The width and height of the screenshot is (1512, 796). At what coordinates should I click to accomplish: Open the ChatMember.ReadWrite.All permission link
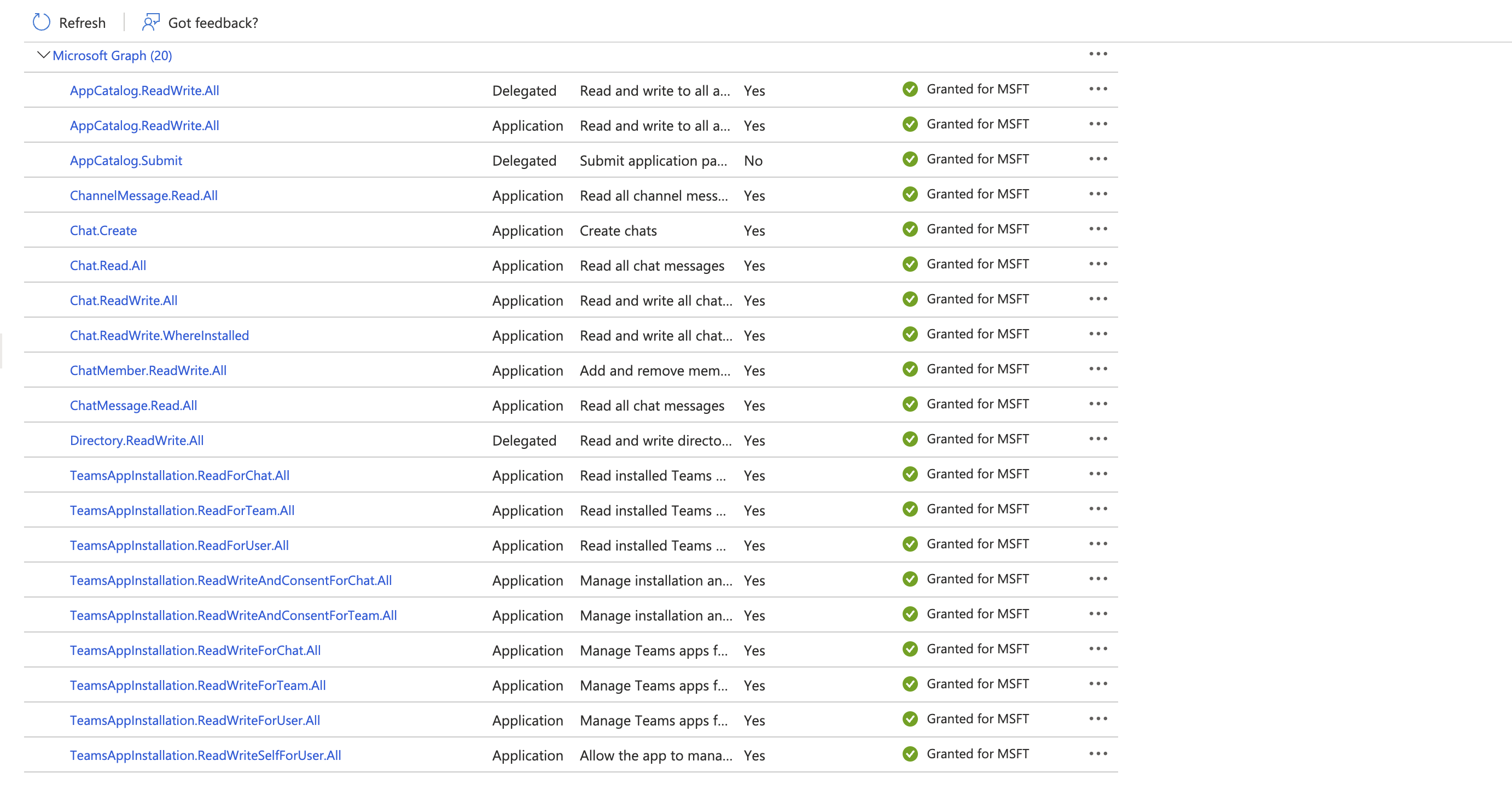point(148,370)
